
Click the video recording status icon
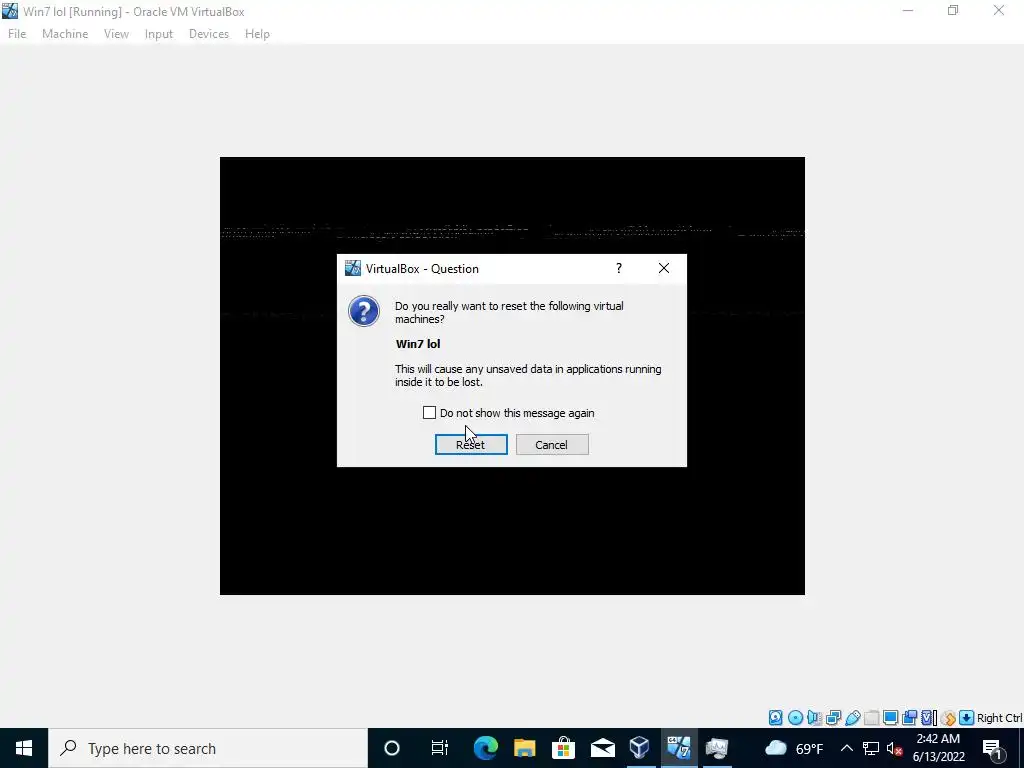pos(909,718)
